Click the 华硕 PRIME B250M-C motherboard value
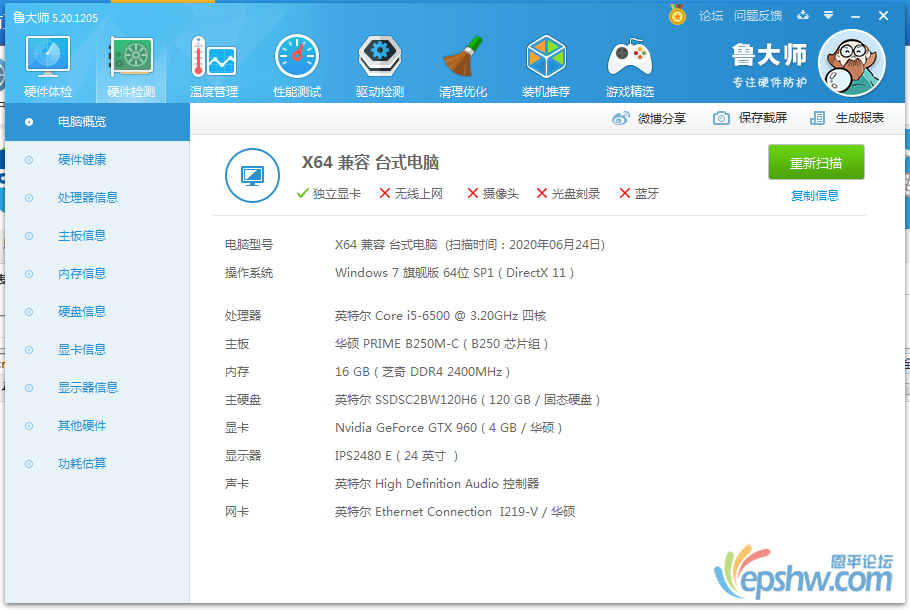The width and height of the screenshot is (910, 610). click(442, 344)
